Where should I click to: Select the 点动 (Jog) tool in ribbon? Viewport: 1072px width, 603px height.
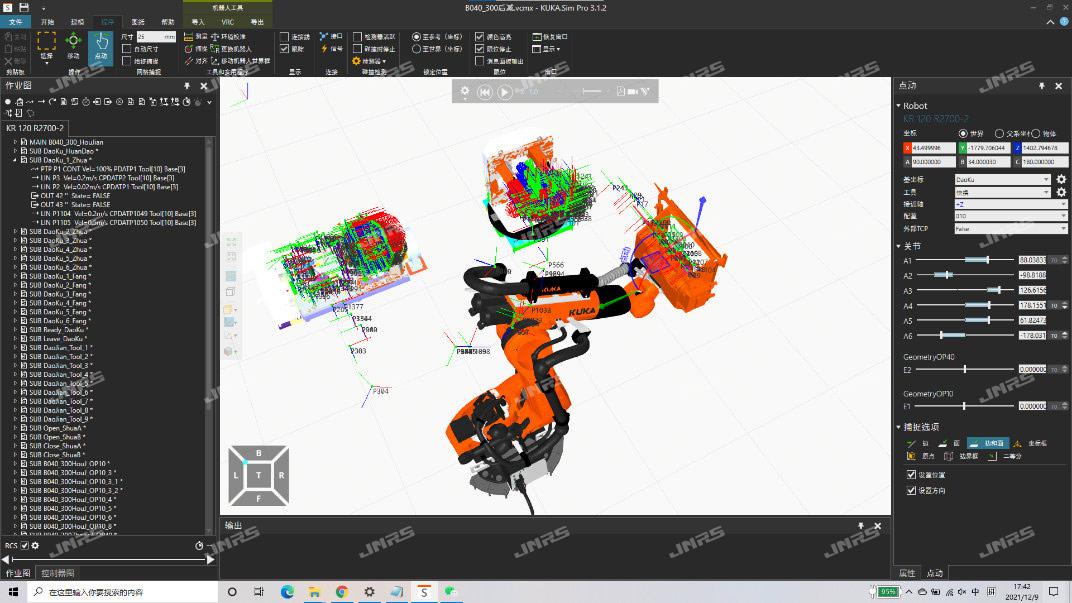(x=100, y=45)
